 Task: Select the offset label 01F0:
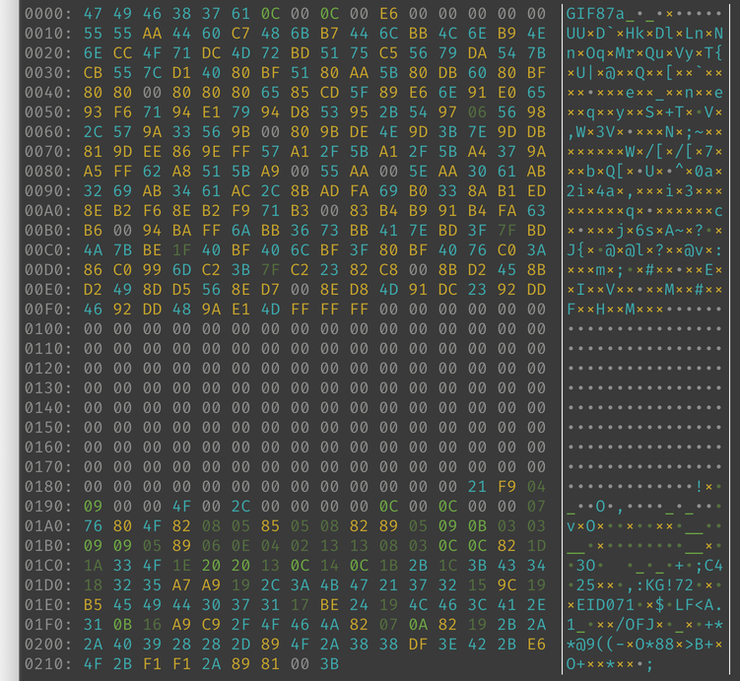pyautogui.click(x=48, y=625)
